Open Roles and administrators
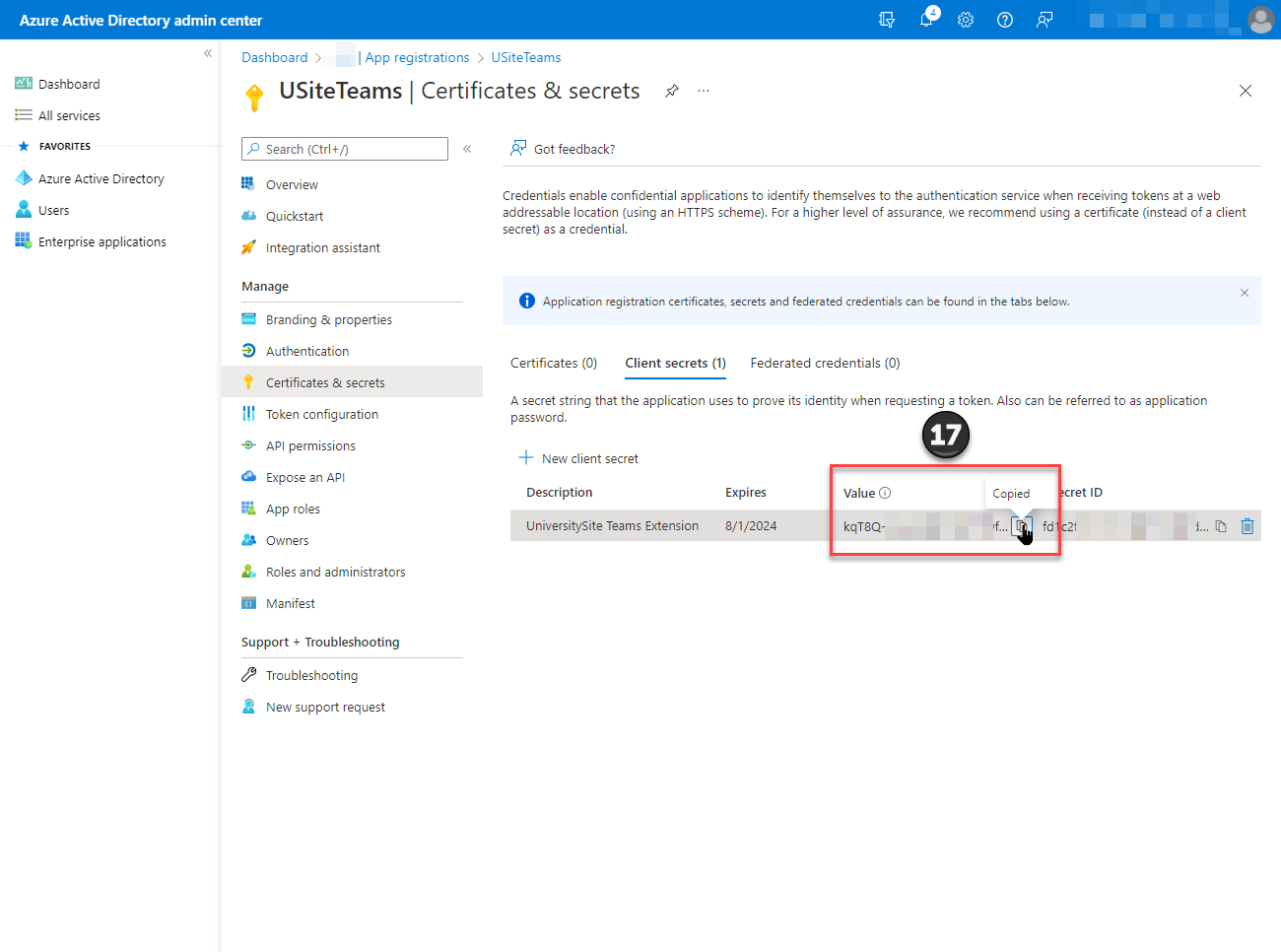1281x952 pixels. [x=335, y=572]
